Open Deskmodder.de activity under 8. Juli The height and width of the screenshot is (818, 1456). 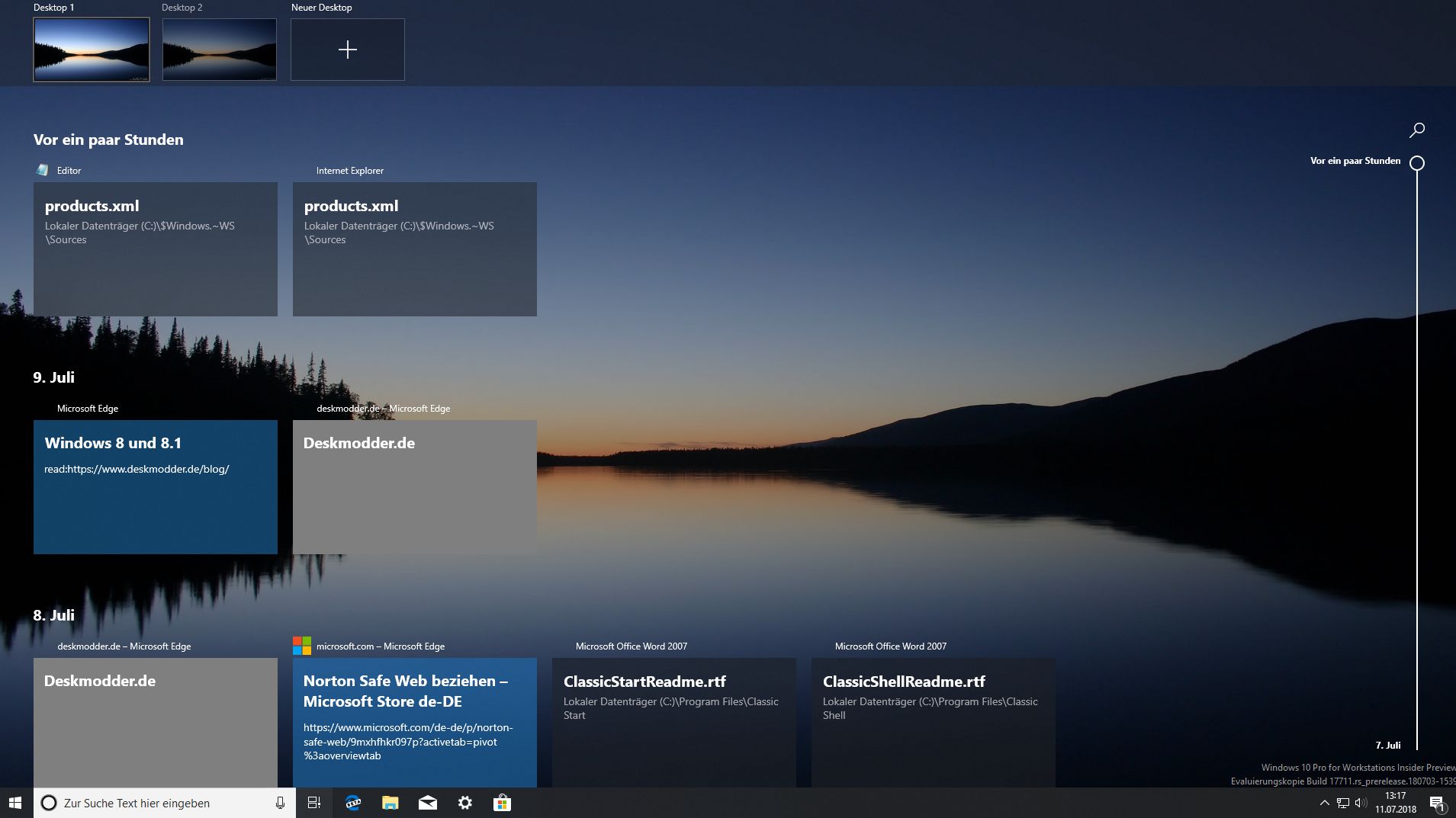point(156,723)
